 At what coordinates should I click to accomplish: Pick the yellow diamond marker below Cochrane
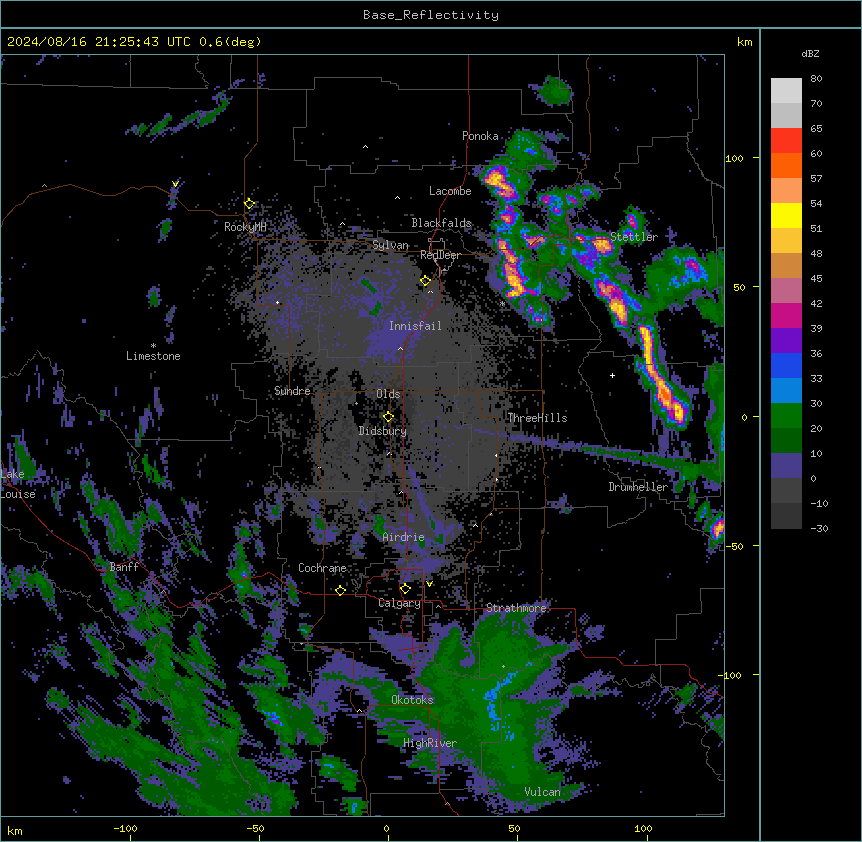pos(340,590)
